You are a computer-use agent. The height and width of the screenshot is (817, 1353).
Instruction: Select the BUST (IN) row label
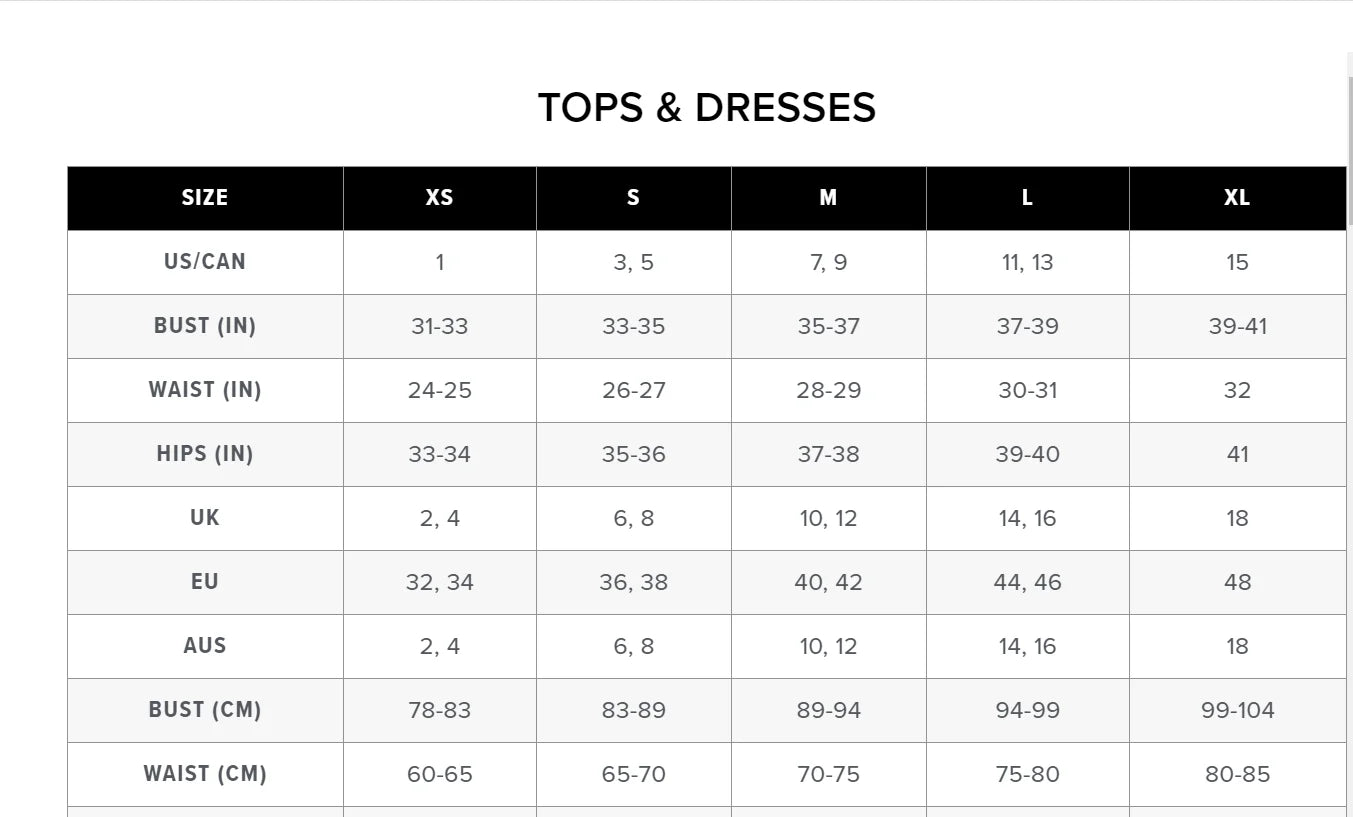point(205,326)
